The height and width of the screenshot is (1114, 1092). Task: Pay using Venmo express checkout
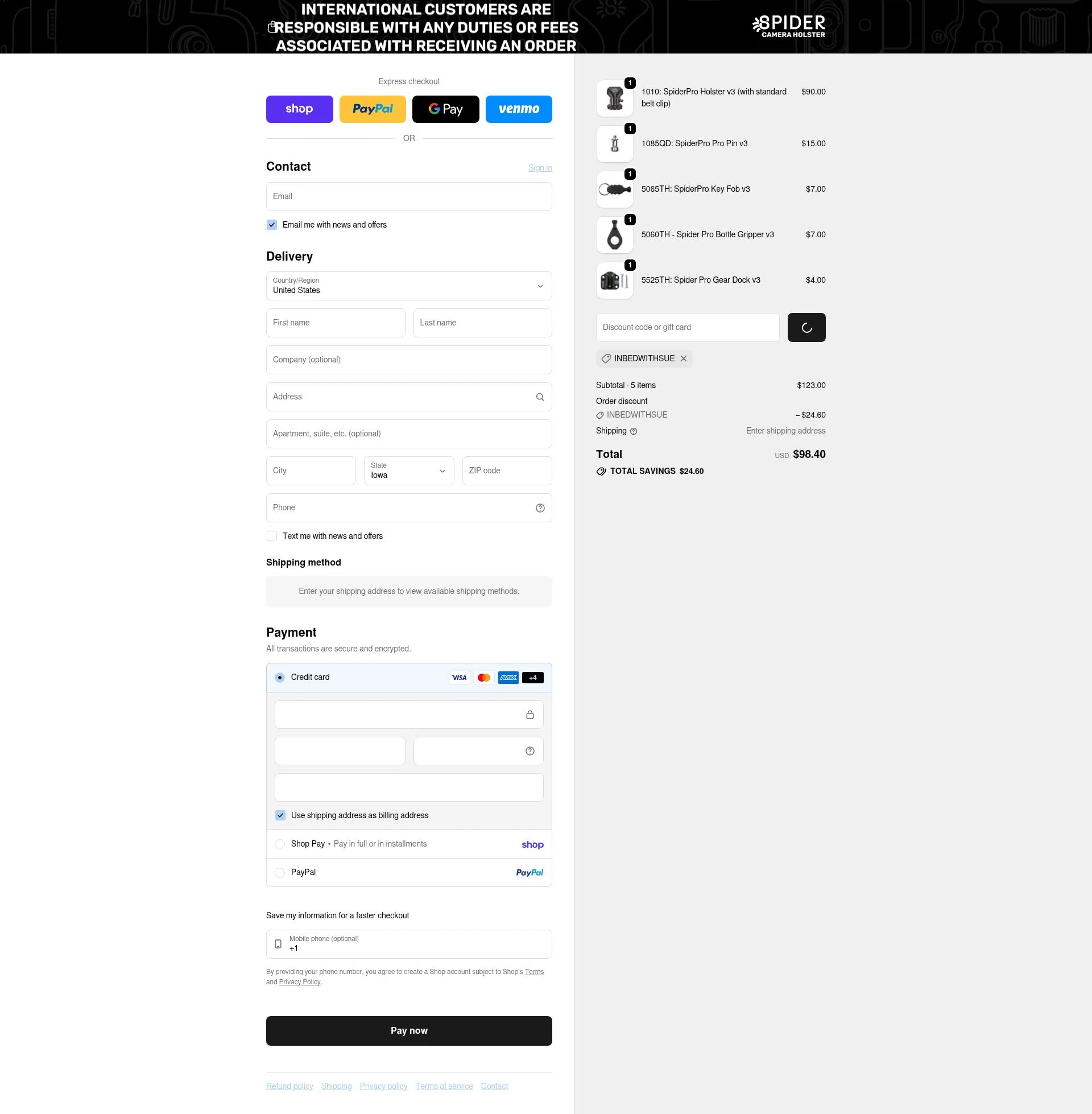tap(519, 109)
